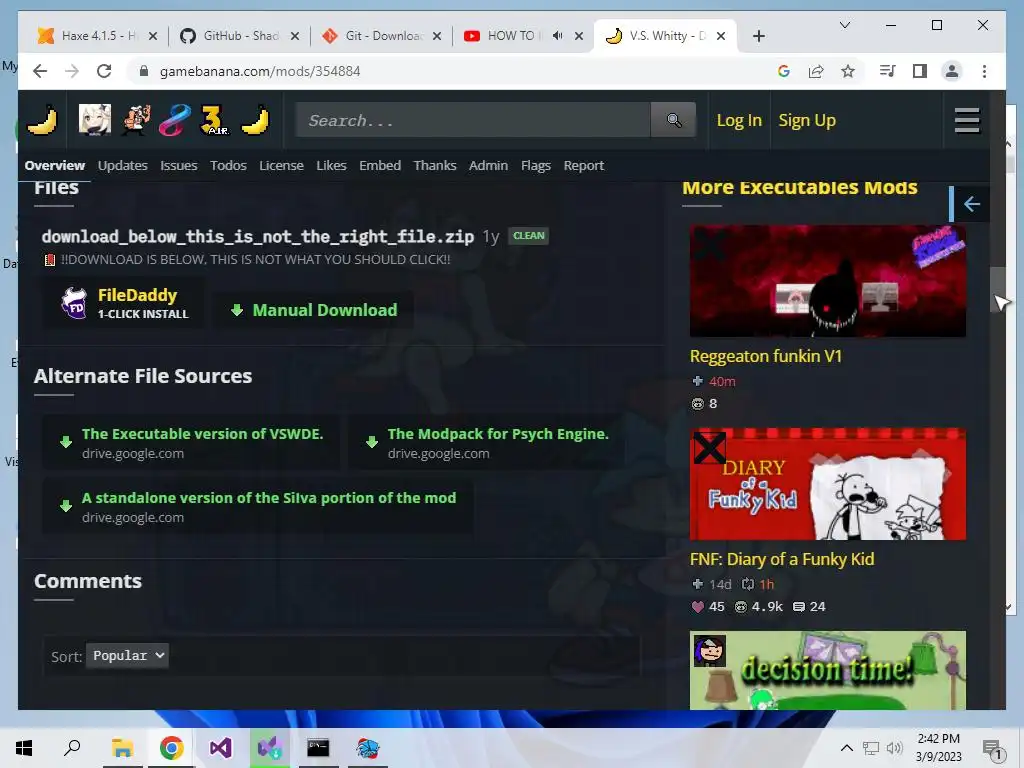
Task: Open the Embed section
Action: click(380, 165)
